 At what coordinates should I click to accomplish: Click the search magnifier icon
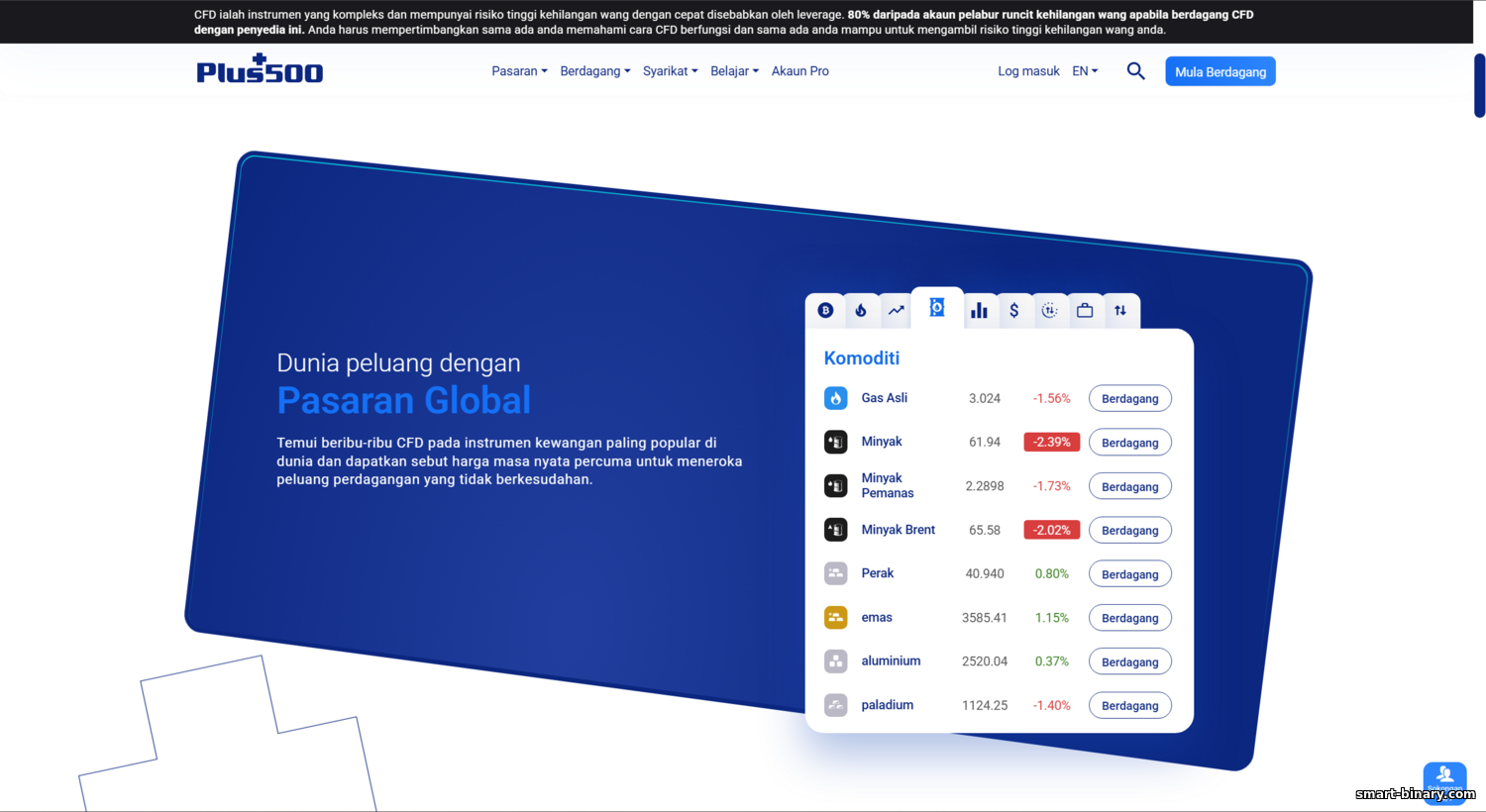click(x=1135, y=71)
